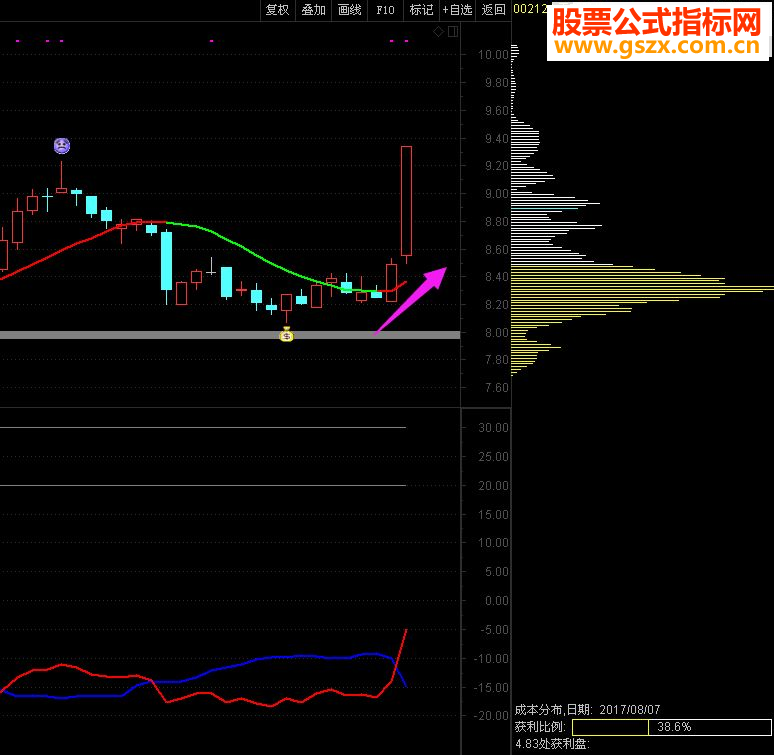Click the 获利比例 label

point(540,727)
